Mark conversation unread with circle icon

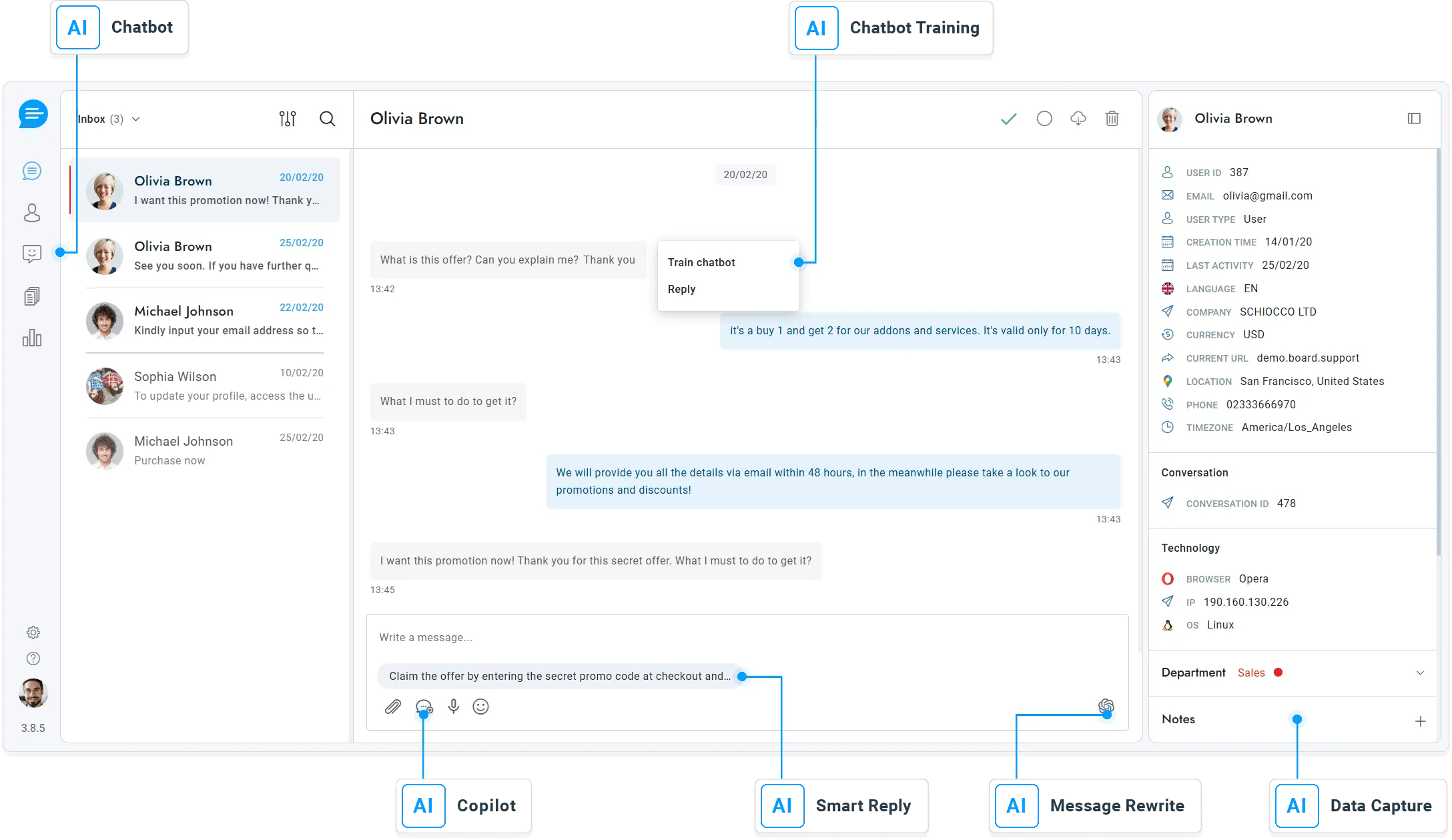[1044, 119]
